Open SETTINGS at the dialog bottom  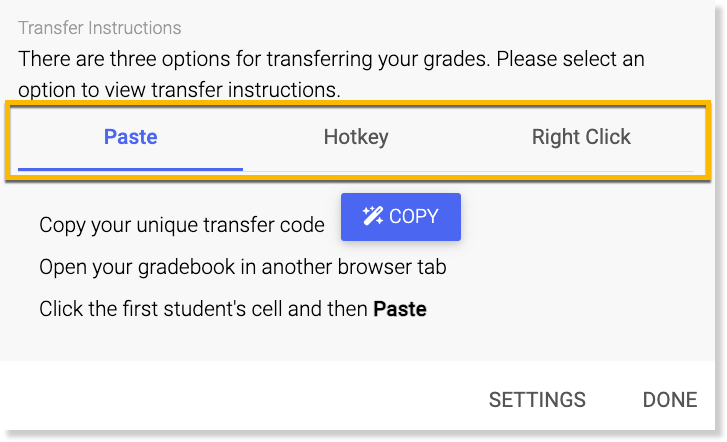coord(537,400)
